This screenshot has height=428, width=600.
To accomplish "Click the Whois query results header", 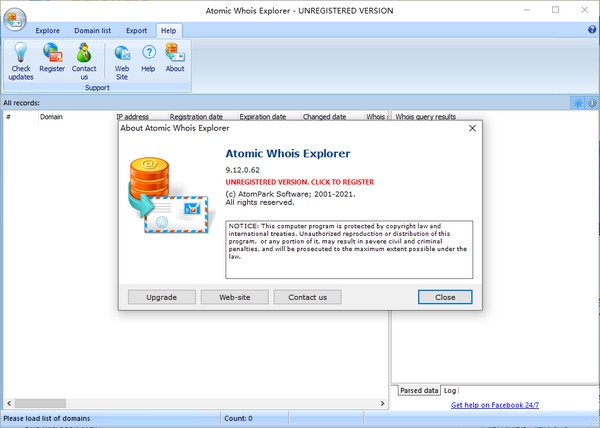I will click(x=426, y=117).
